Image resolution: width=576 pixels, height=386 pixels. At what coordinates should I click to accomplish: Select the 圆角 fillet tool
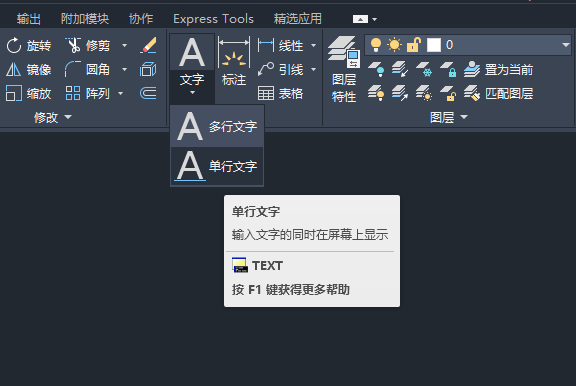click(88, 69)
